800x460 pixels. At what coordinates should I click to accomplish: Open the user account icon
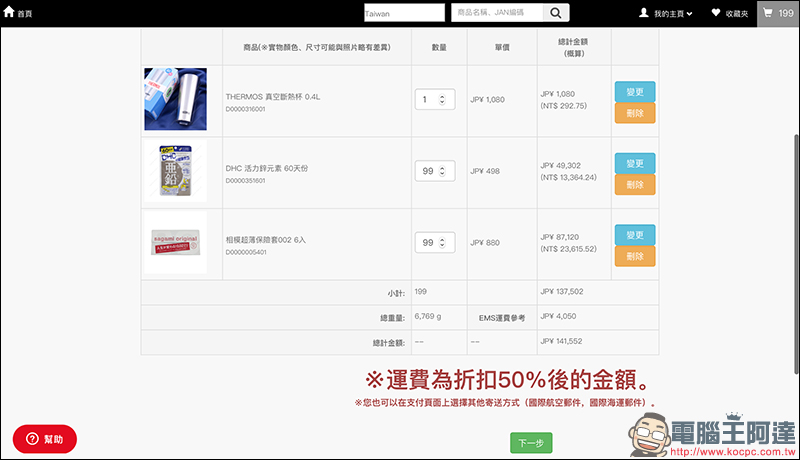(644, 13)
